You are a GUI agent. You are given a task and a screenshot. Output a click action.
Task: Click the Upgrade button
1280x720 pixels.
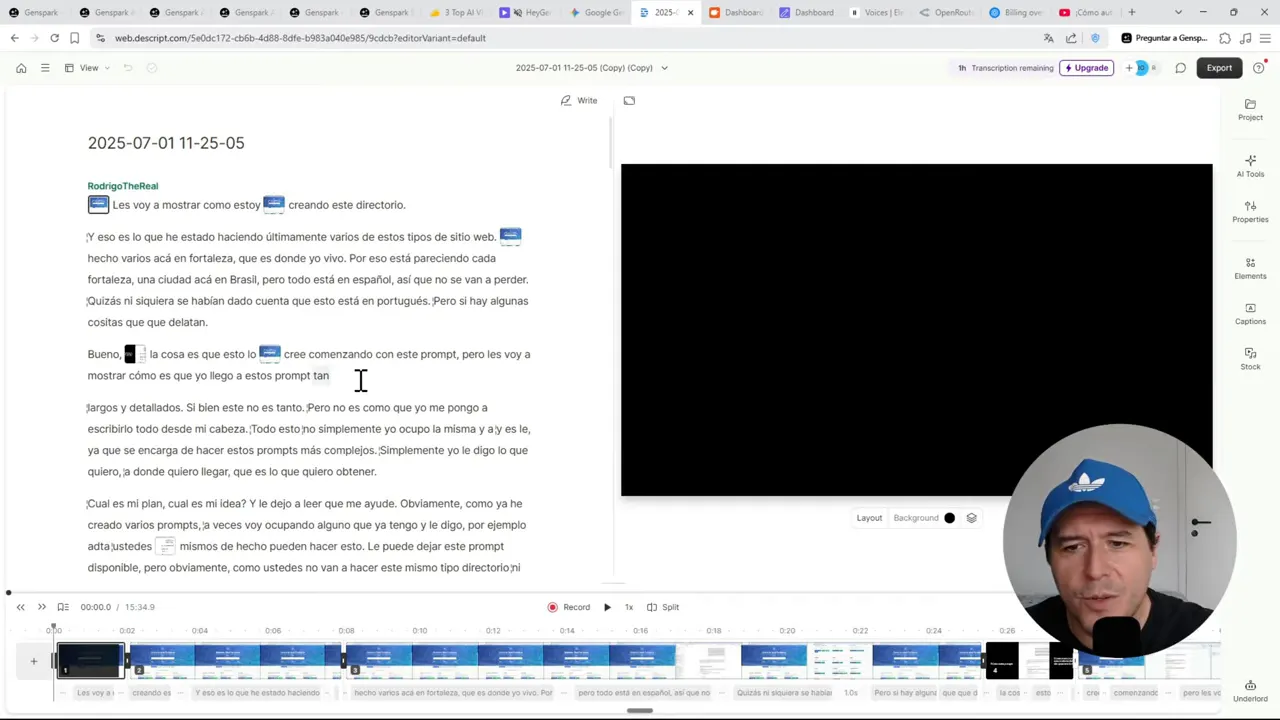1087,67
